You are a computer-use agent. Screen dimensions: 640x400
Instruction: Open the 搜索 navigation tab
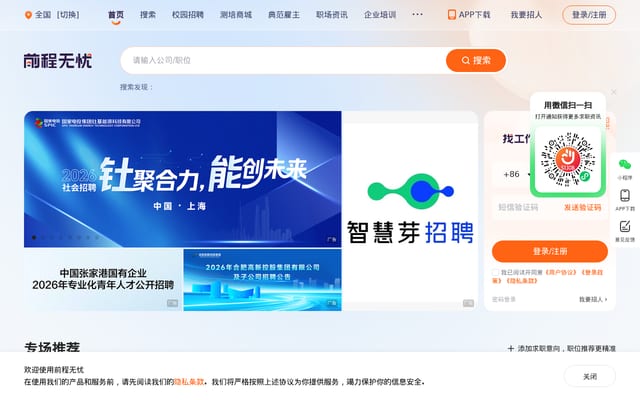tap(148, 15)
